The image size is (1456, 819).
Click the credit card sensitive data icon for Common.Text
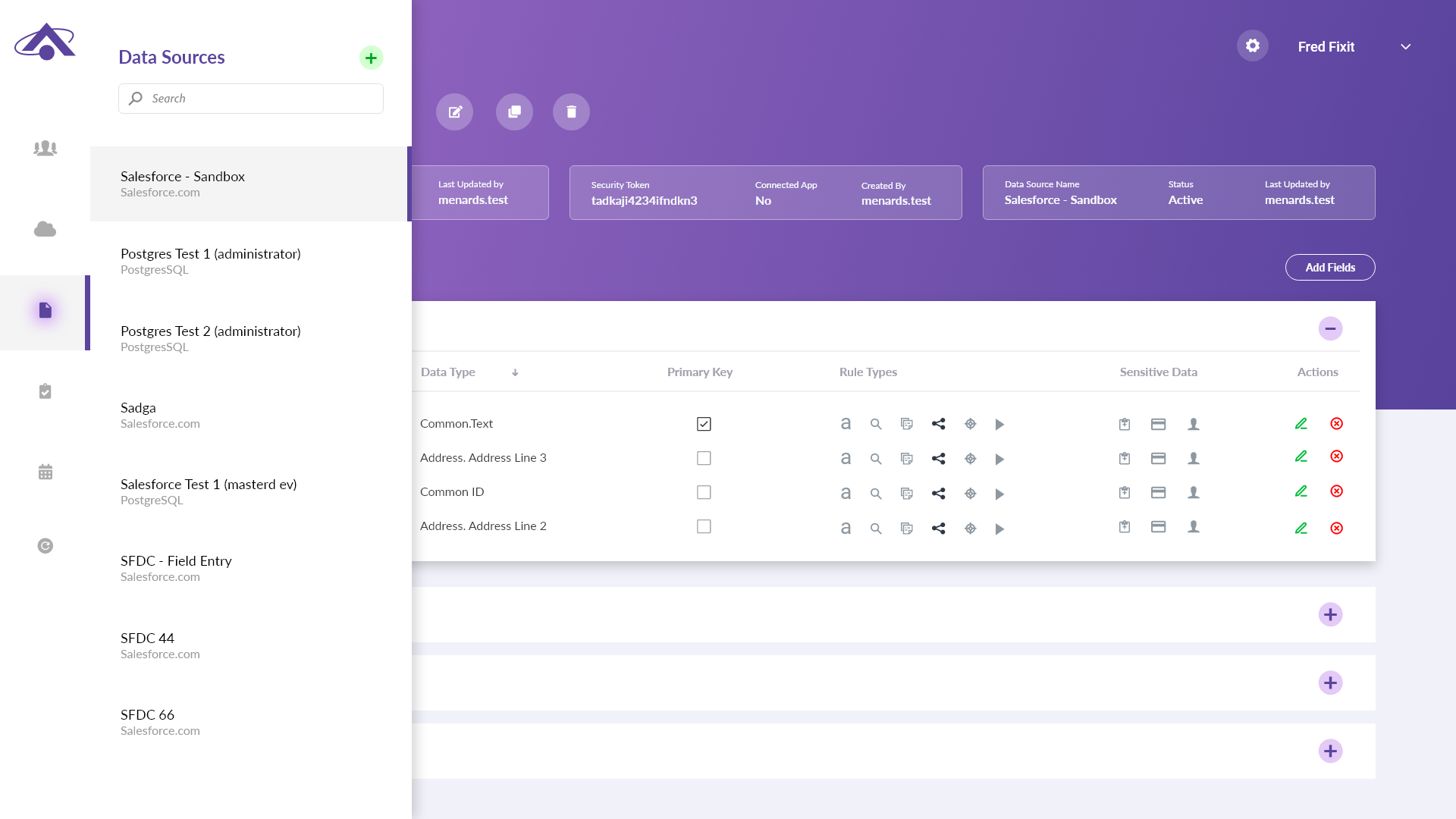click(1158, 424)
